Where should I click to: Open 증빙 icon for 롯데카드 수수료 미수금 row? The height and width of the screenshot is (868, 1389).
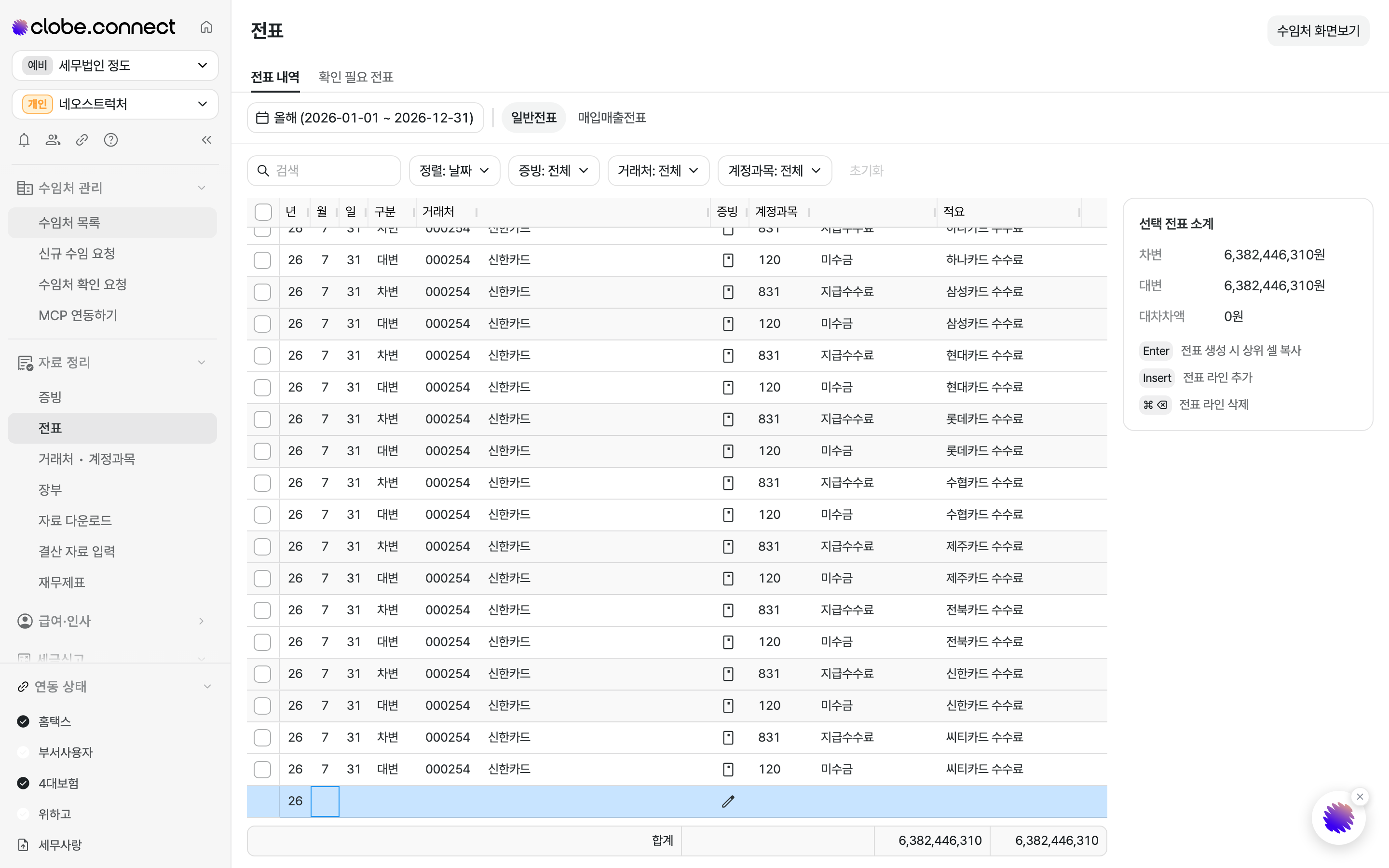click(x=728, y=451)
